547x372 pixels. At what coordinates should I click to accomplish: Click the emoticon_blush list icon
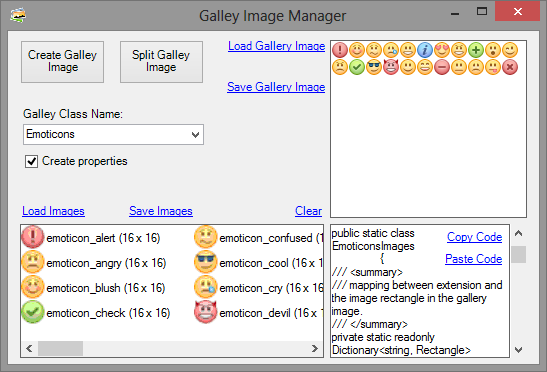tap(32, 287)
